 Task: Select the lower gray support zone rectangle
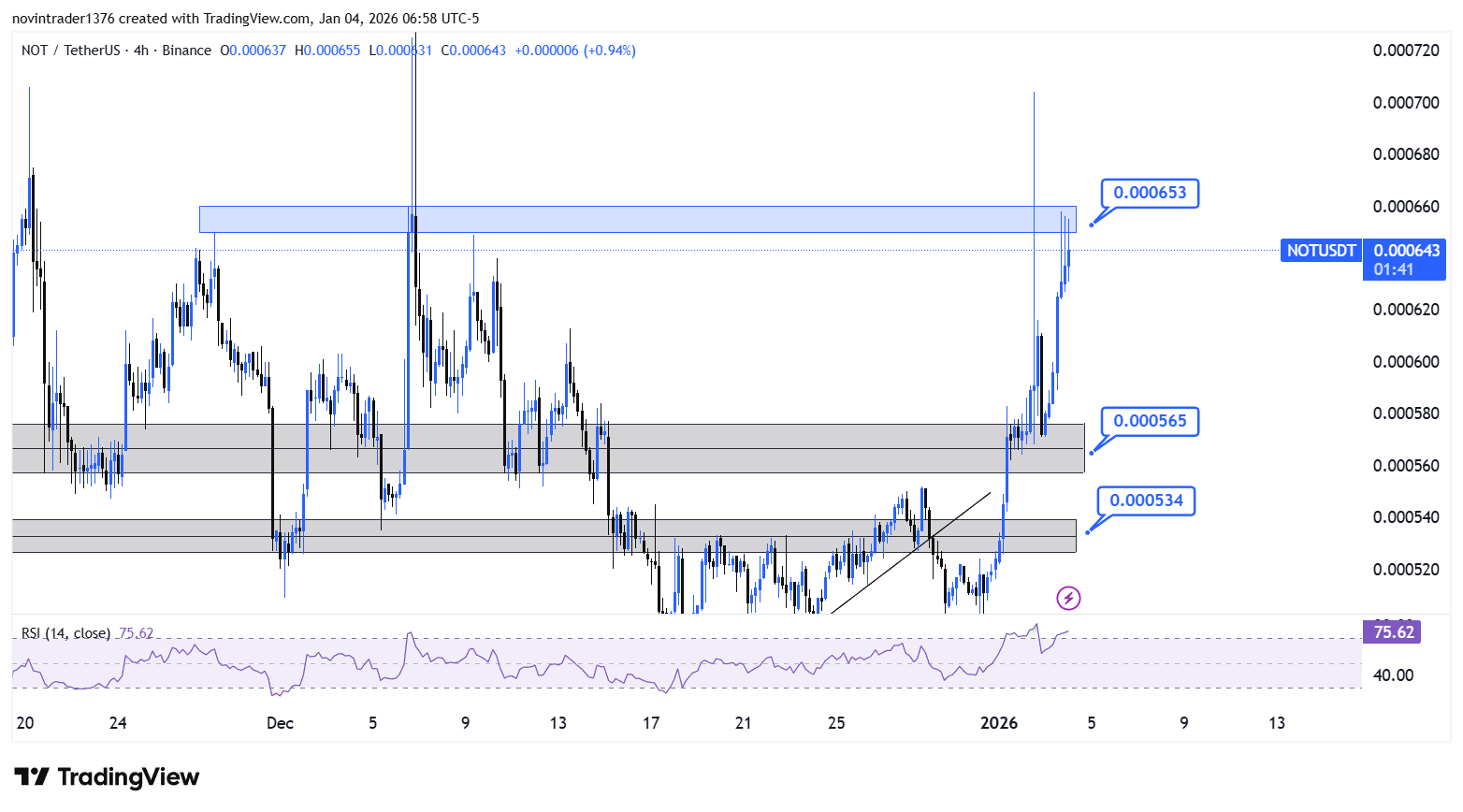[x=543, y=536]
